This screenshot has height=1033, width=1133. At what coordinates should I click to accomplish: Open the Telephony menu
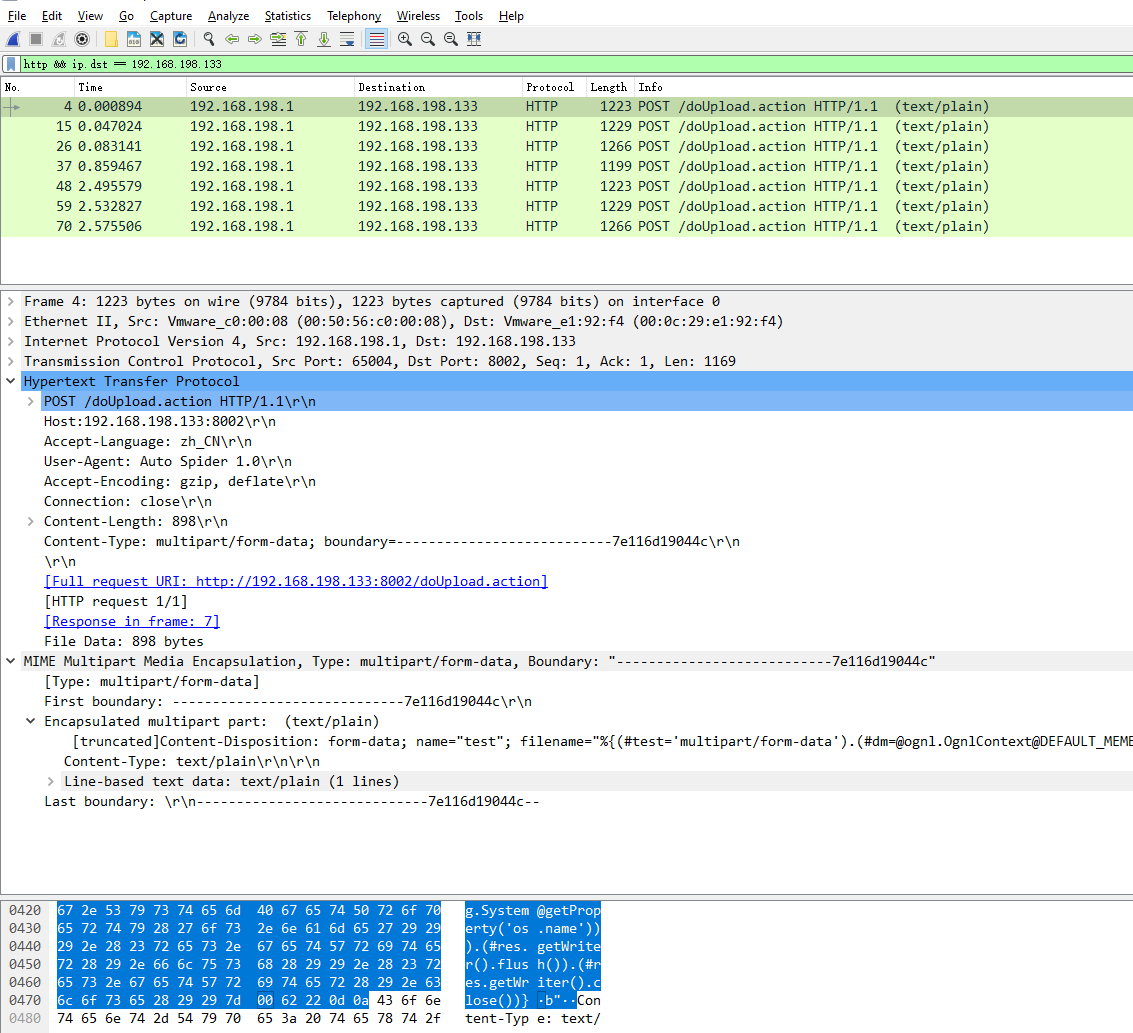pyautogui.click(x=354, y=16)
